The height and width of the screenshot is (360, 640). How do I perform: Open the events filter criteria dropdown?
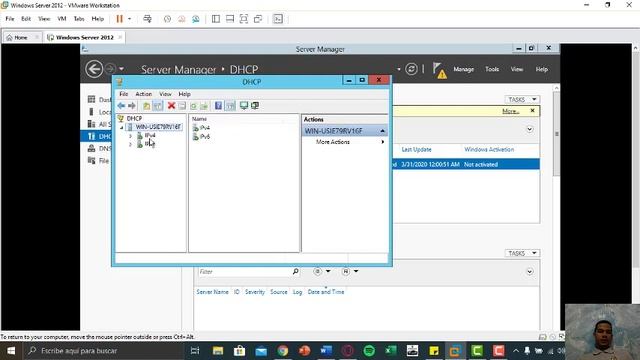[322, 271]
